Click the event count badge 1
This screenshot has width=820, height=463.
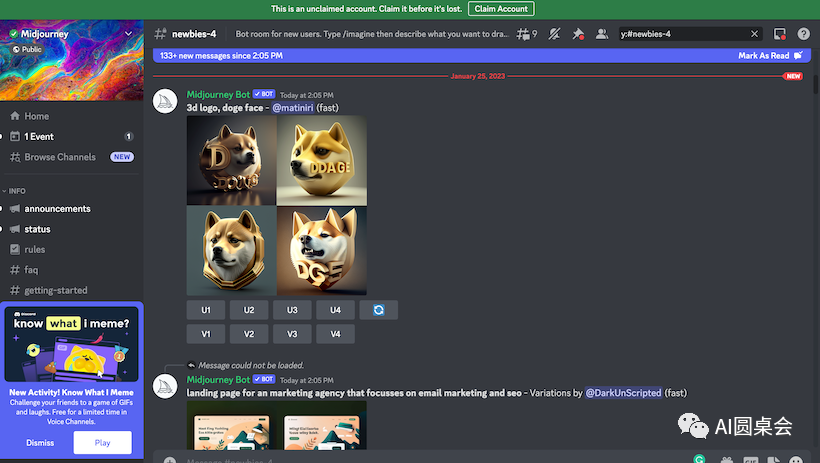[x=129, y=137]
